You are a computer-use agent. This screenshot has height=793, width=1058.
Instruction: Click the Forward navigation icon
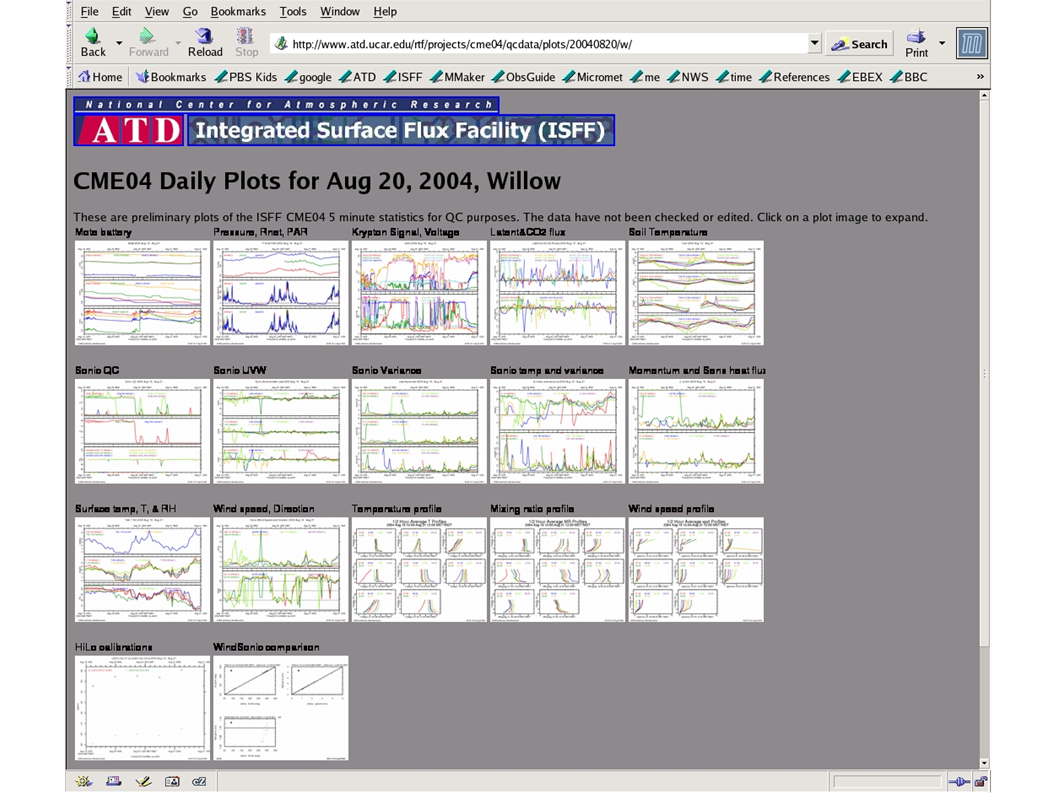147,35
